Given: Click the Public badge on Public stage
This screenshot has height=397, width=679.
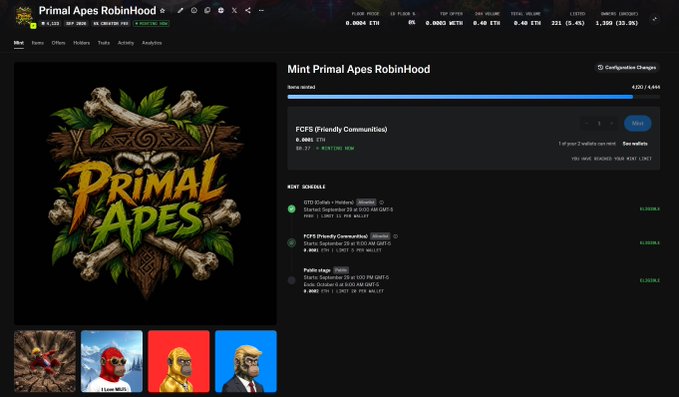Looking at the screenshot, I should 341,270.
